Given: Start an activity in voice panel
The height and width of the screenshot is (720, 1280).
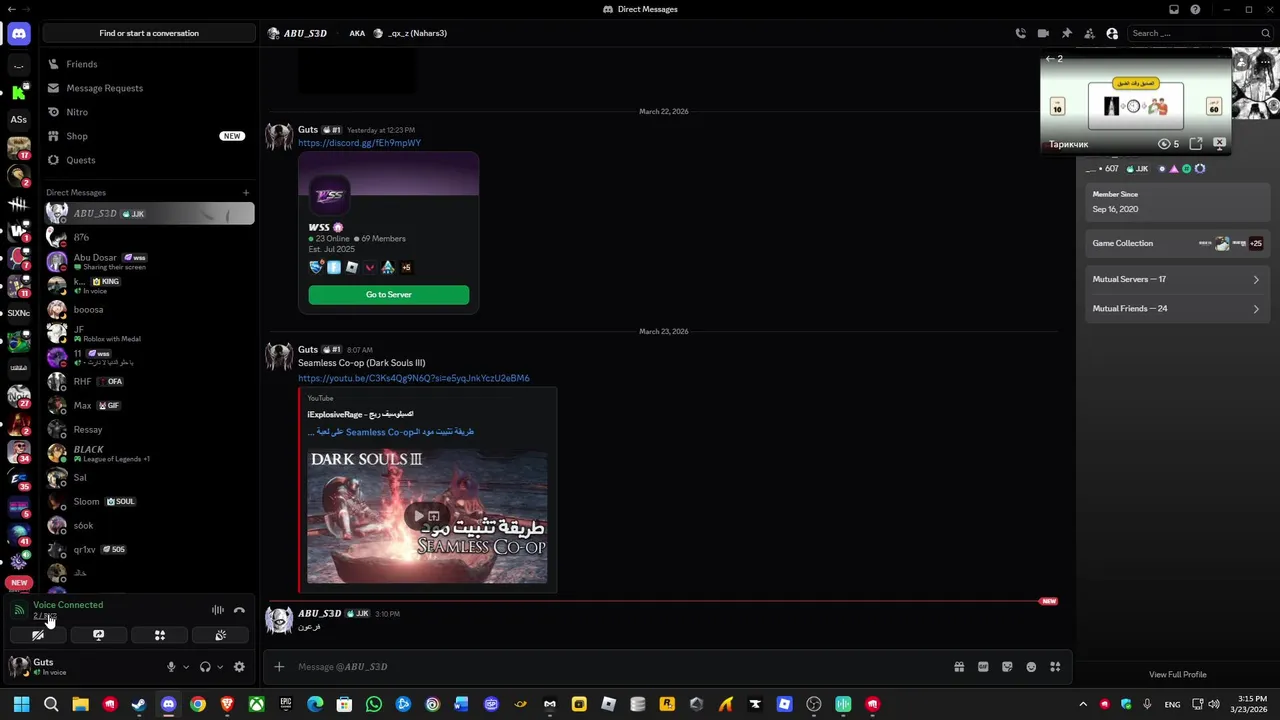Looking at the screenshot, I should [159, 635].
